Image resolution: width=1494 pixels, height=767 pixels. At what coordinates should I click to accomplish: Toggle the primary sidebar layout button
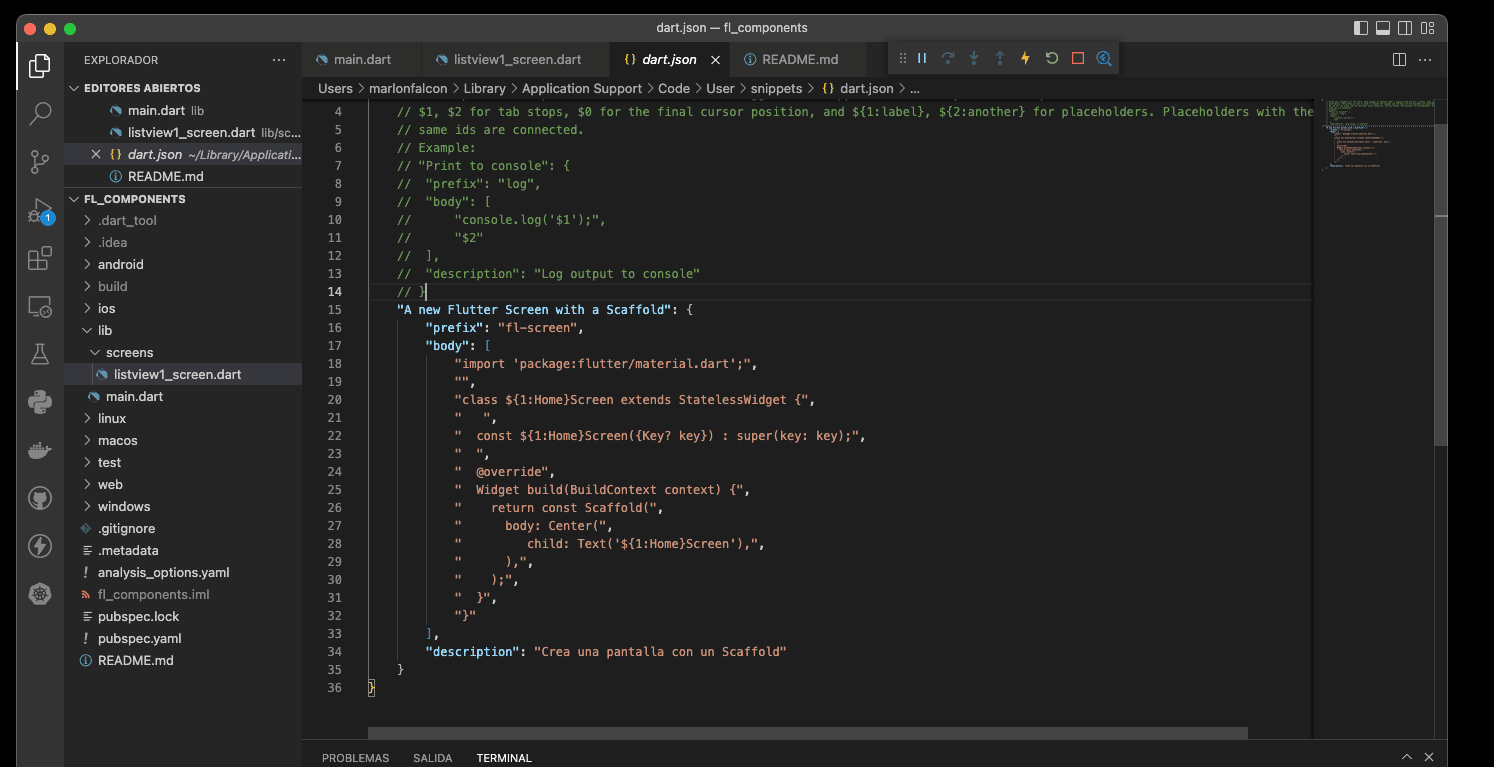[x=1361, y=28]
